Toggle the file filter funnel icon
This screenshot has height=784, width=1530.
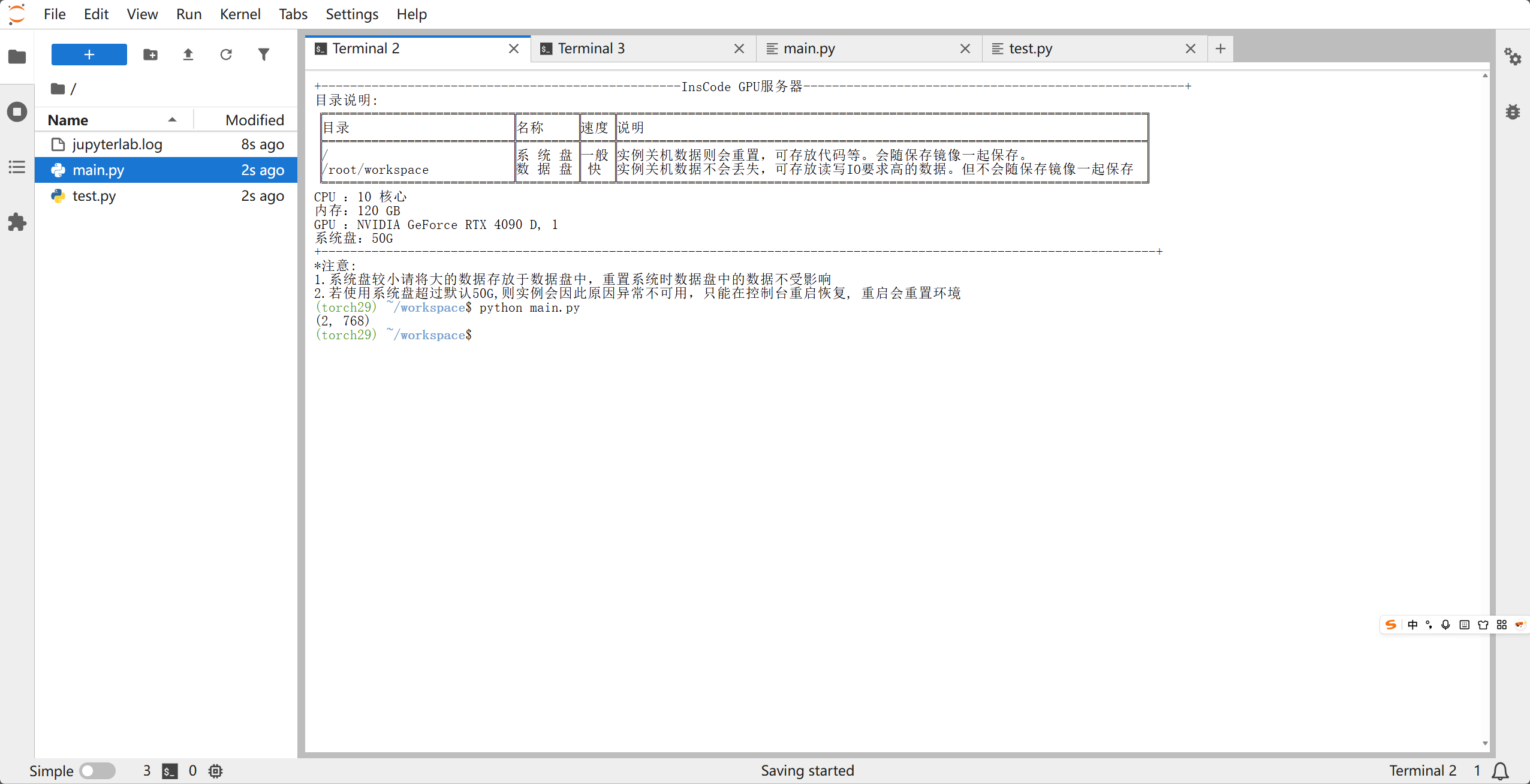[x=264, y=55]
